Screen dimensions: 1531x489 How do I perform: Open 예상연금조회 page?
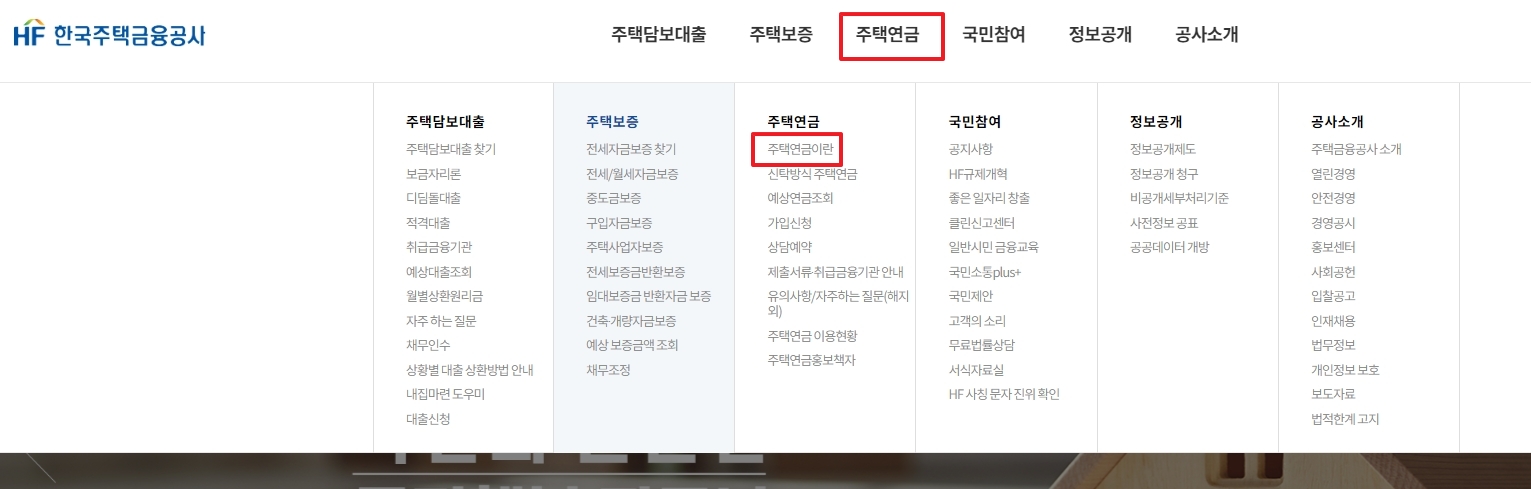click(x=800, y=198)
